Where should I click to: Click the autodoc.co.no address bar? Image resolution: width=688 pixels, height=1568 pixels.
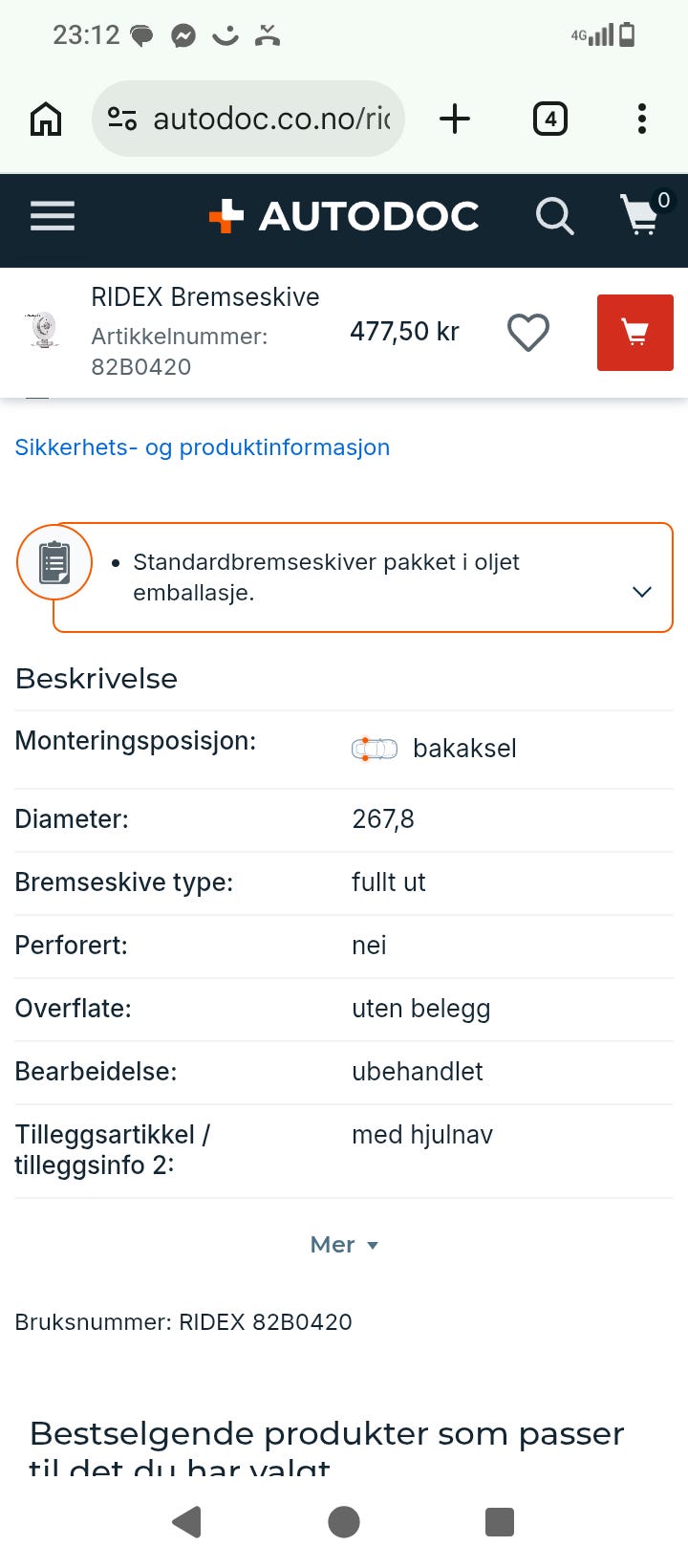(271, 120)
